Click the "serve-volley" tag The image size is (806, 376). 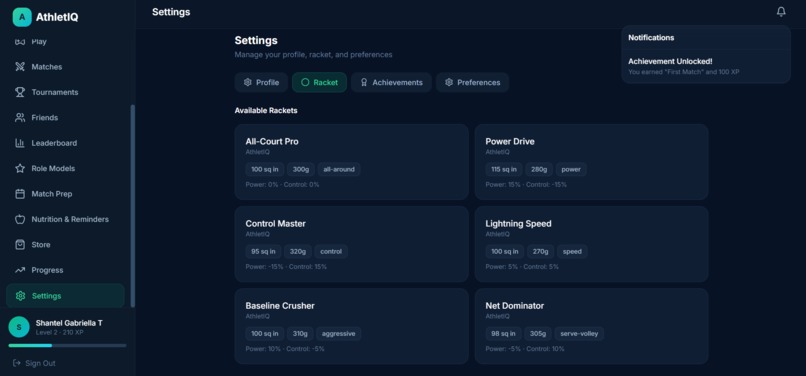[579, 334]
